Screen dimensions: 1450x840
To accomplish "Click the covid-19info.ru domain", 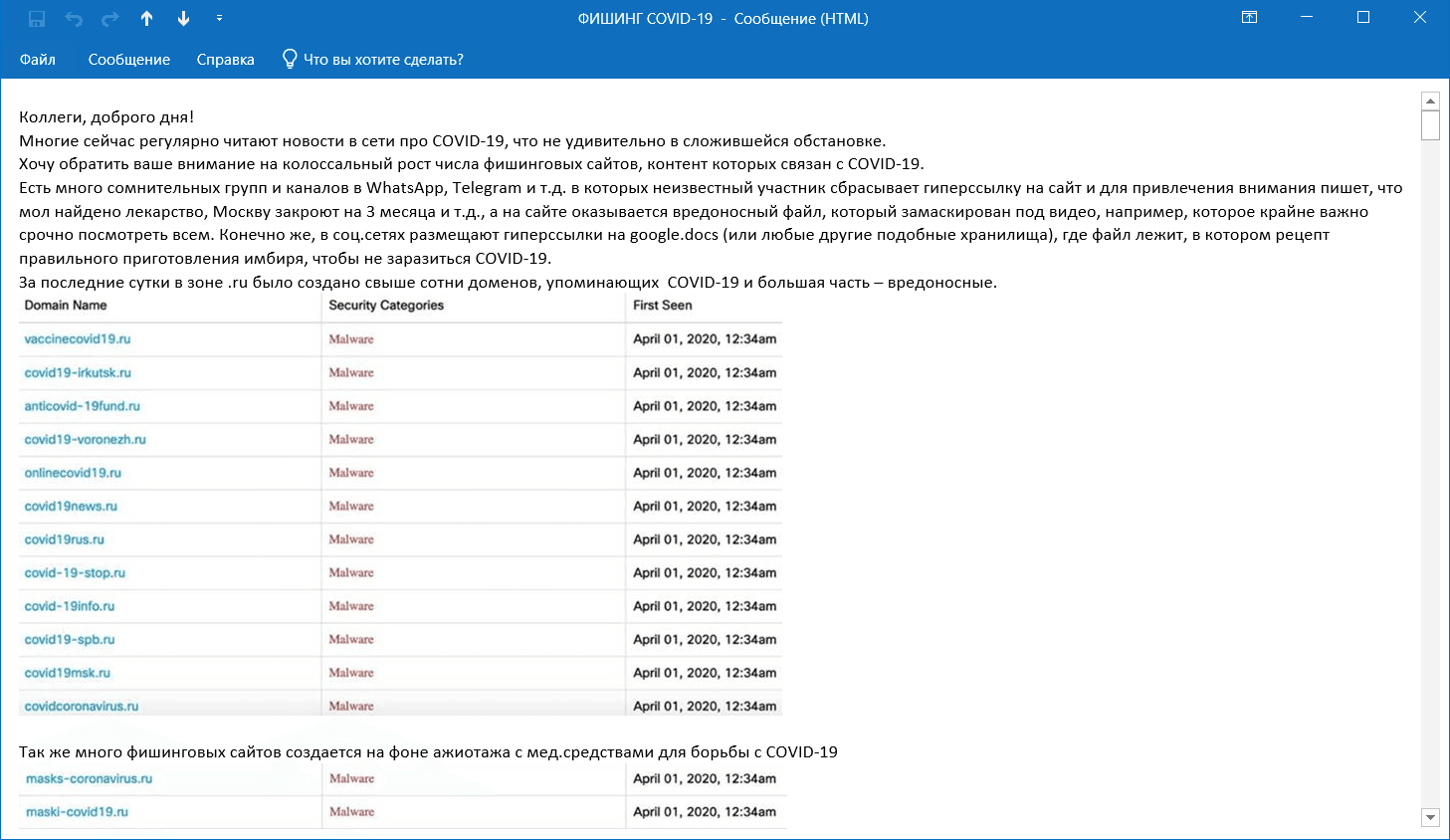I will pyautogui.click(x=70, y=606).
